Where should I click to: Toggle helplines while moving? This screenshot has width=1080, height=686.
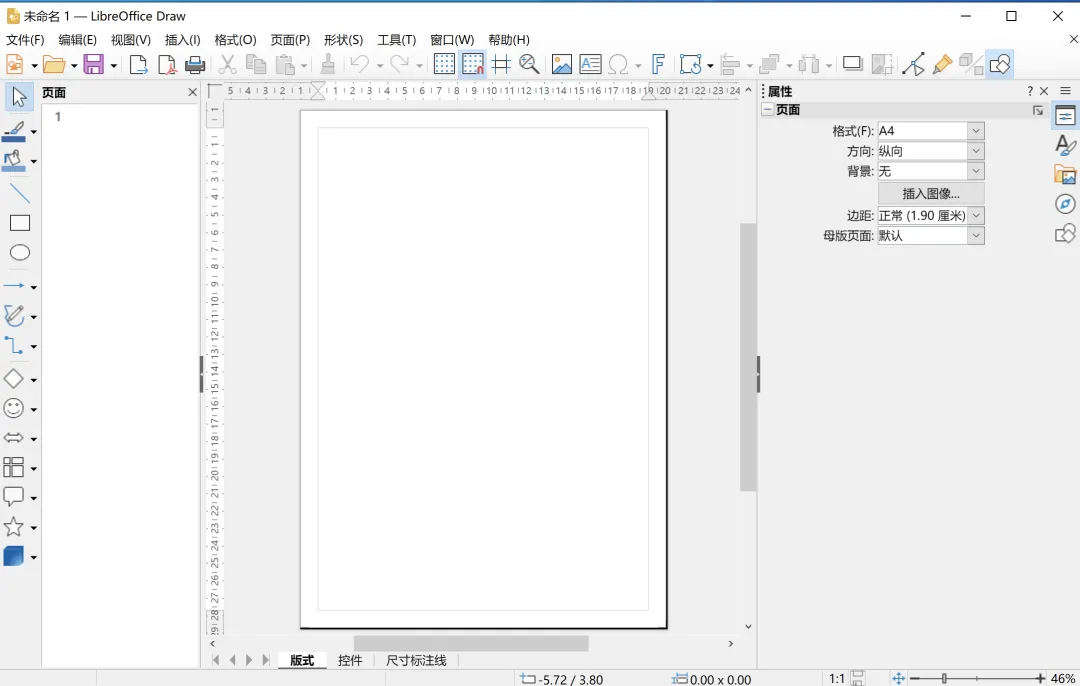click(501, 65)
